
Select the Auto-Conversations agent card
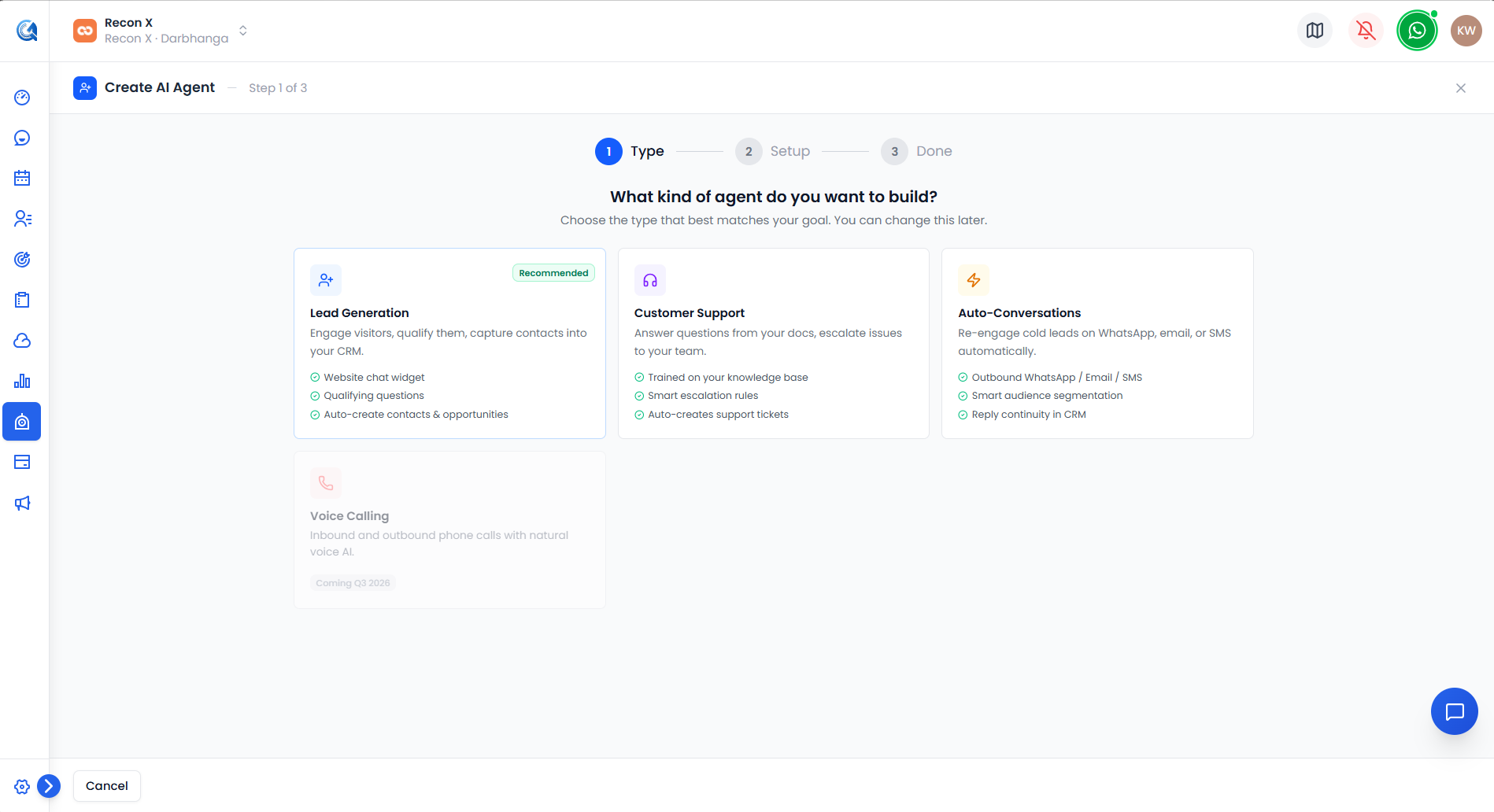tap(1097, 344)
